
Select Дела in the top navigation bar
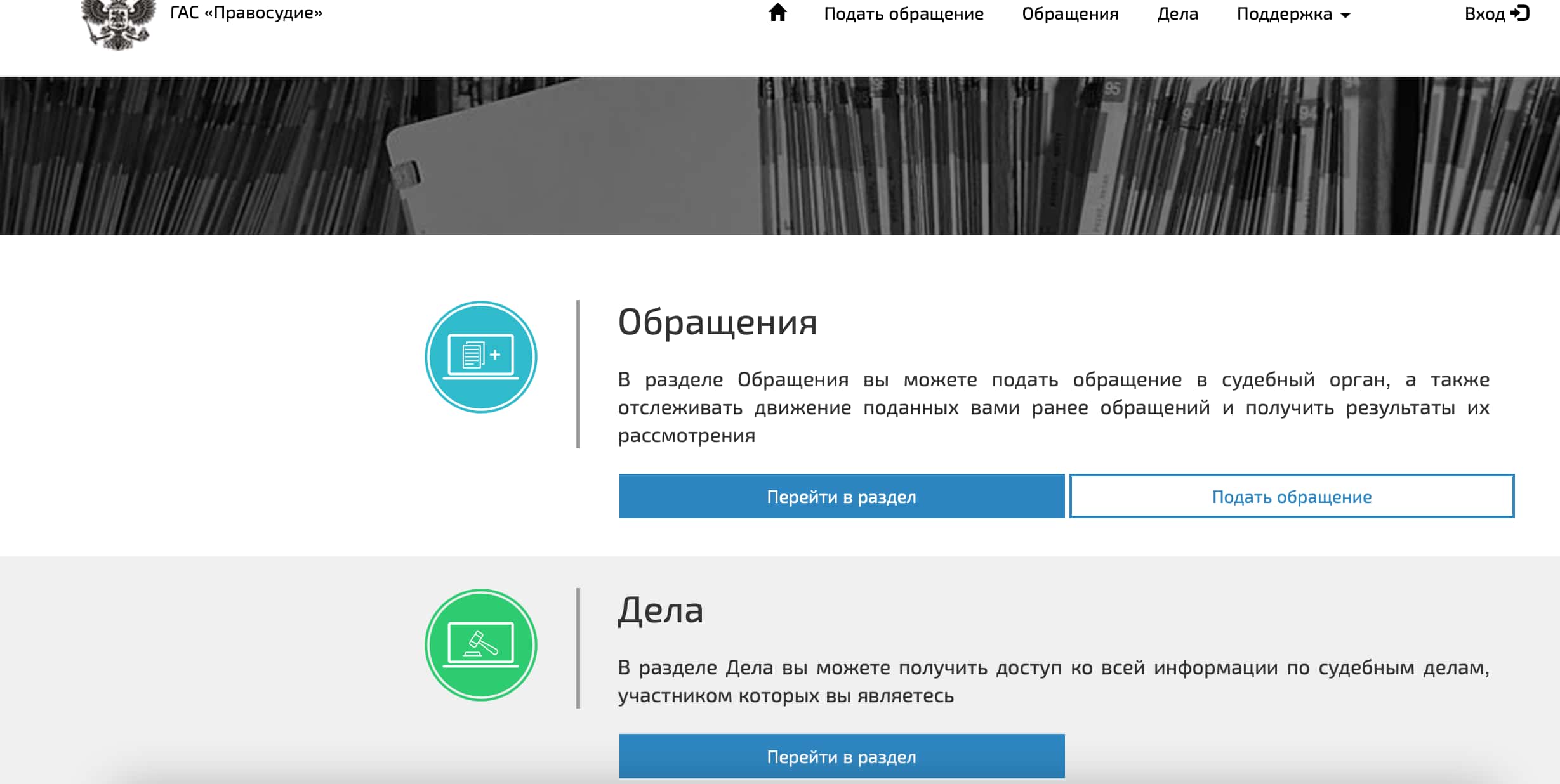pyautogui.click(x=1177, y=14)
